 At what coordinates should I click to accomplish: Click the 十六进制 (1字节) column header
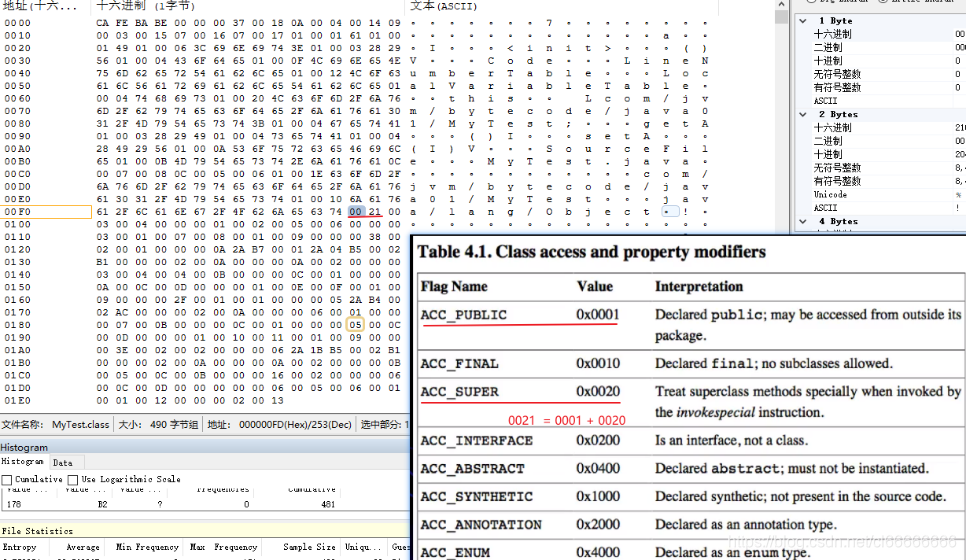(145, 6)
